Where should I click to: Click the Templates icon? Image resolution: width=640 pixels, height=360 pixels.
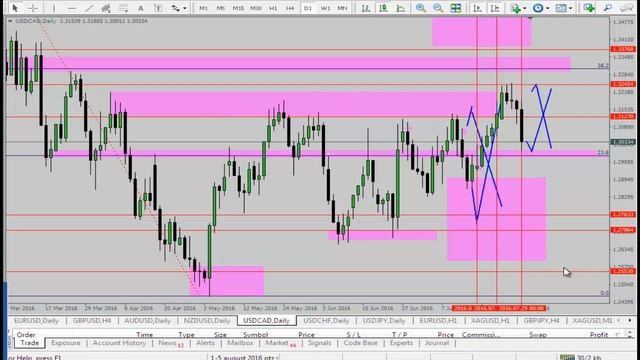(561, 8)
